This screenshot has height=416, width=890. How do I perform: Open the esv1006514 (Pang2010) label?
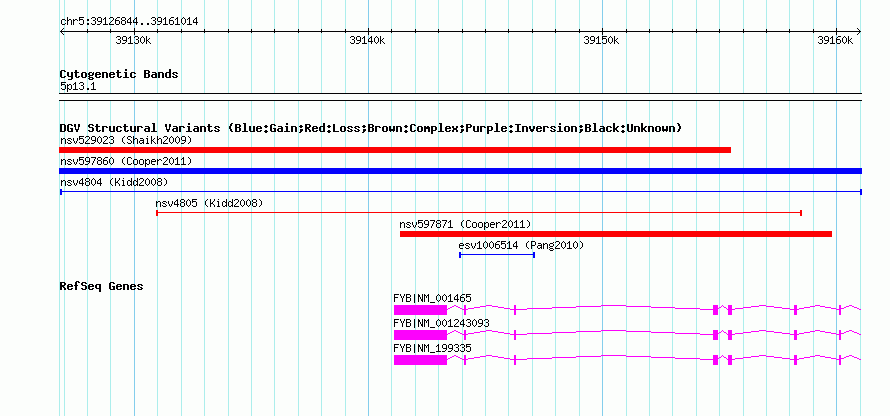tap(521, 245)
